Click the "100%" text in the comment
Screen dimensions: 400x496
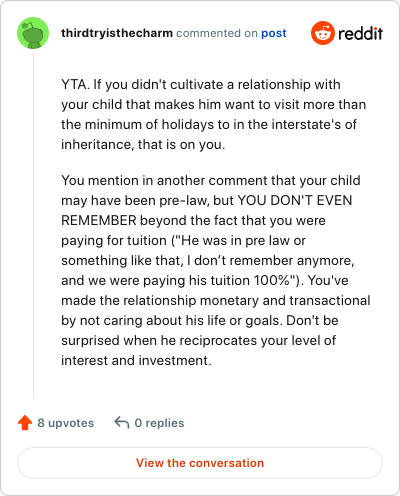[272, 280]
